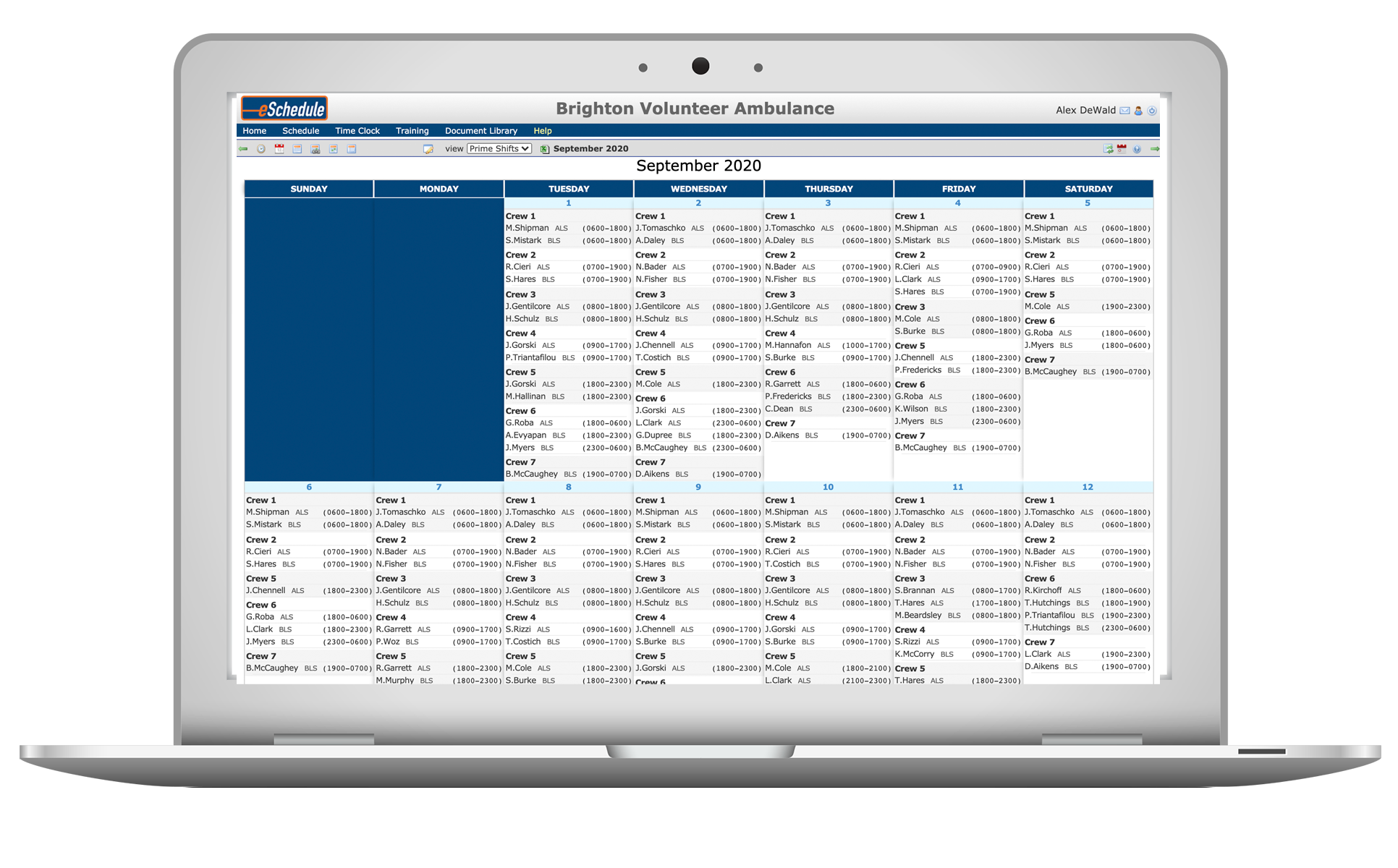Export schedule via the Excel icon
The height and width of the screenshot is (868, 1398).
pyautogui.click(x=544, y=149)
